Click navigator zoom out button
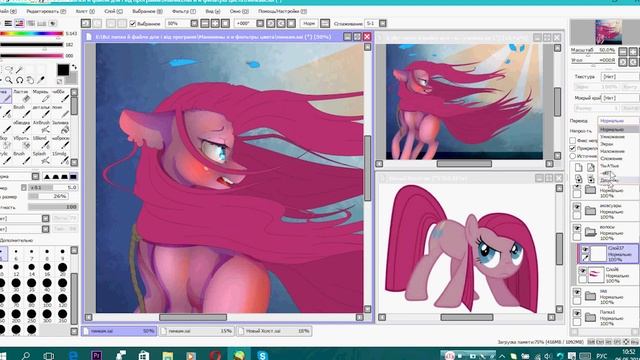Screen dimensions: 640x360 coord(622,52)
